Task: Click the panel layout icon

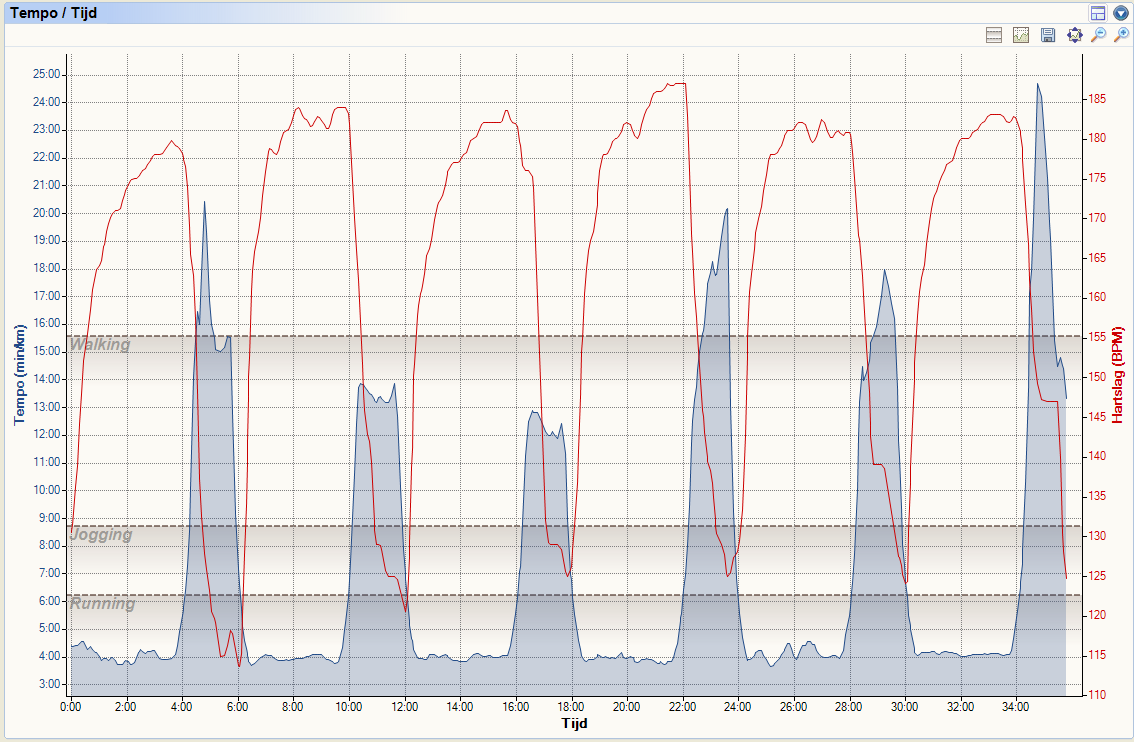Action: point(1098,13)
